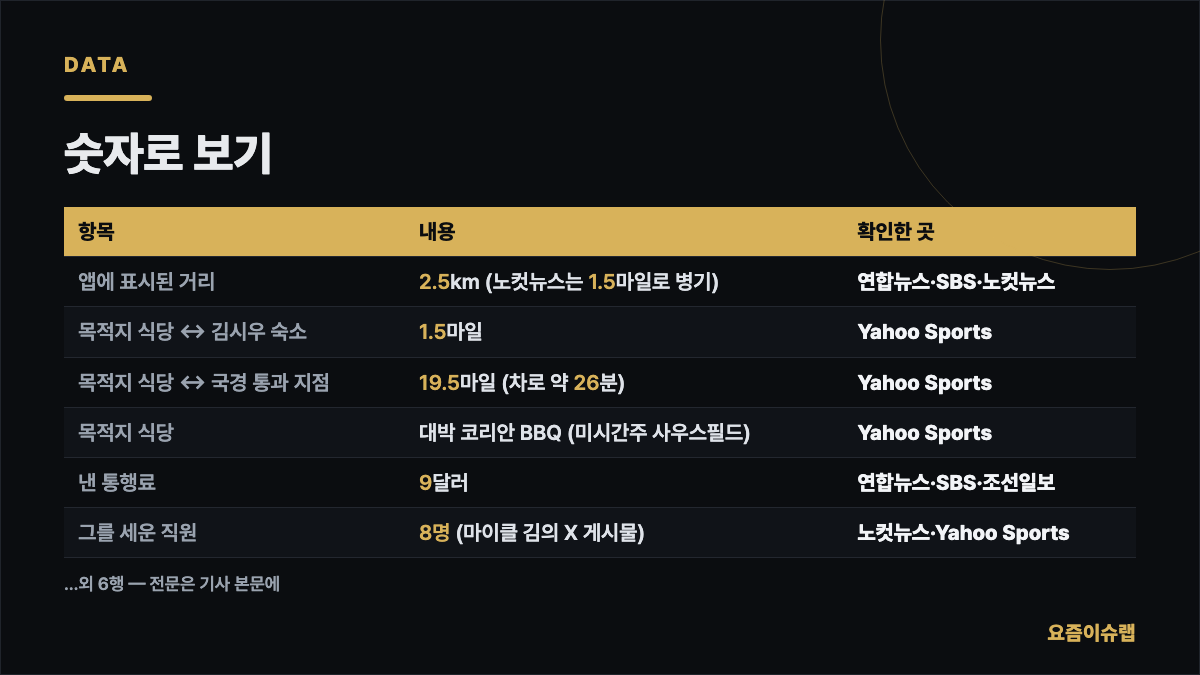Click the 9달러 toll value

pos(443,483)
